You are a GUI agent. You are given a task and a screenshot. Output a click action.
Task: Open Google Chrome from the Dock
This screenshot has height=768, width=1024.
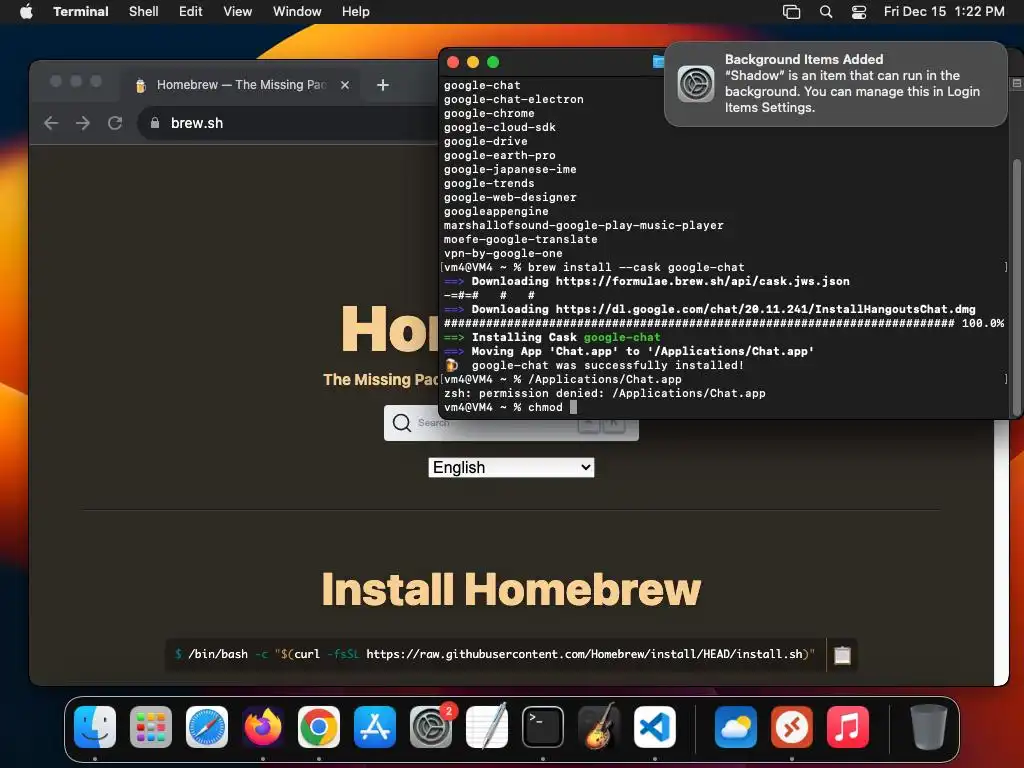coord(319,727)
